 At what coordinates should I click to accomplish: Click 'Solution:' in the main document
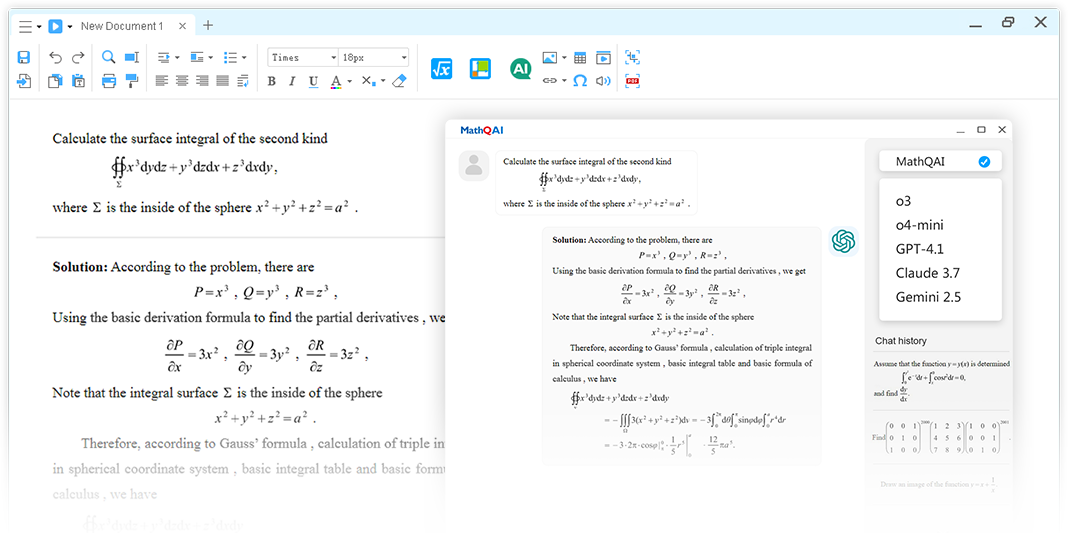80,267
